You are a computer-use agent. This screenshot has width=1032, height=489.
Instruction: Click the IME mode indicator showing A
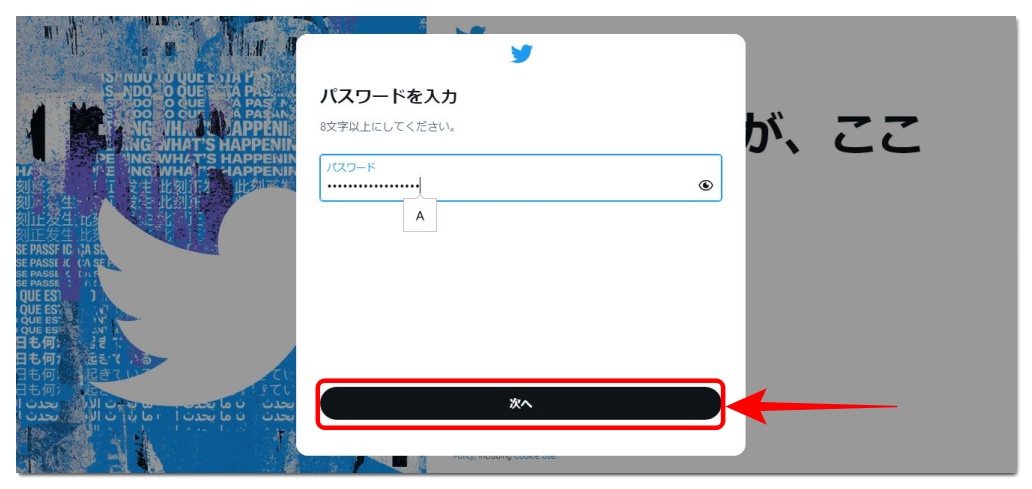point(420,216)
